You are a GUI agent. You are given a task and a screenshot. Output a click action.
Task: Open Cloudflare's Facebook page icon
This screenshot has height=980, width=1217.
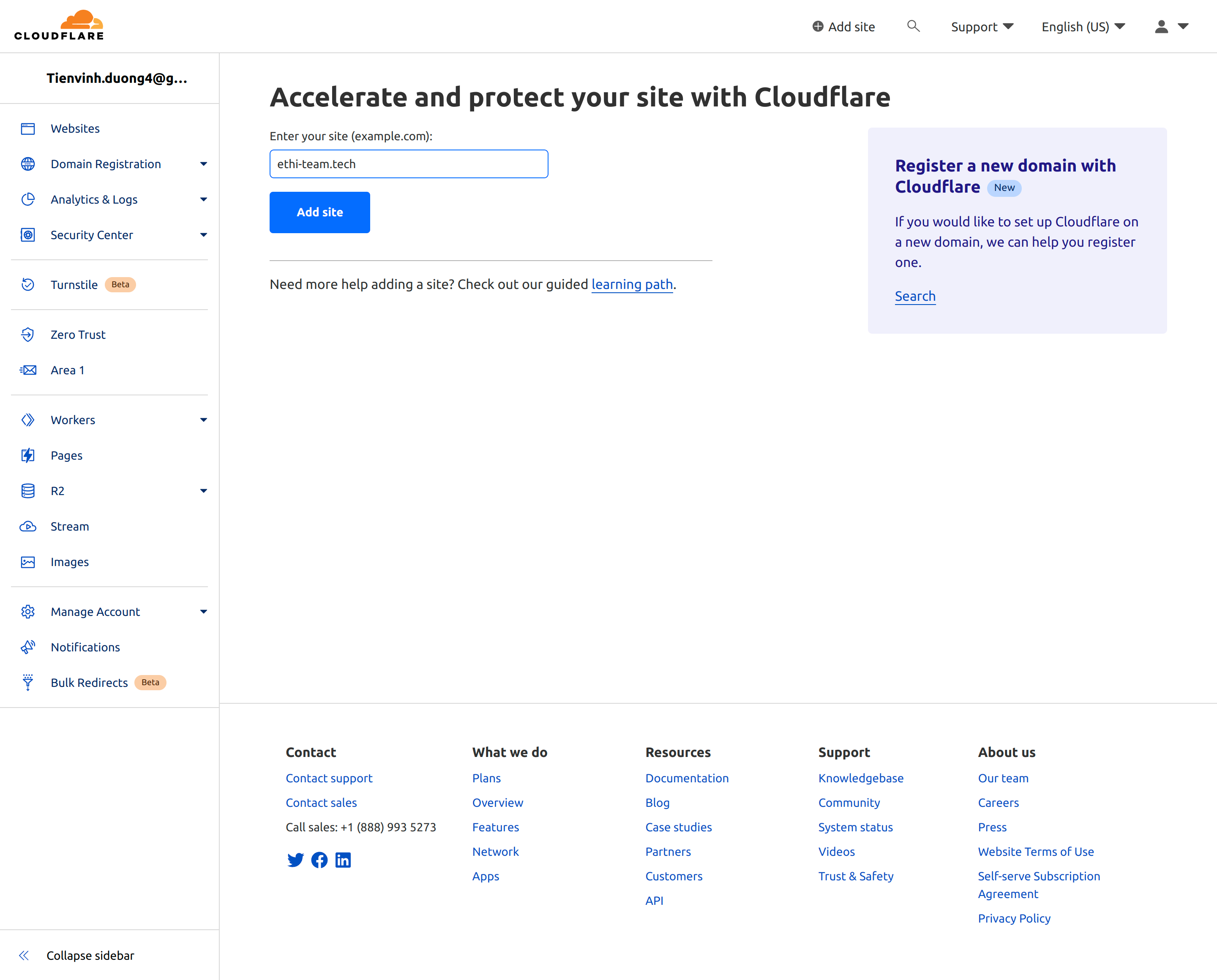click(319, 860)
